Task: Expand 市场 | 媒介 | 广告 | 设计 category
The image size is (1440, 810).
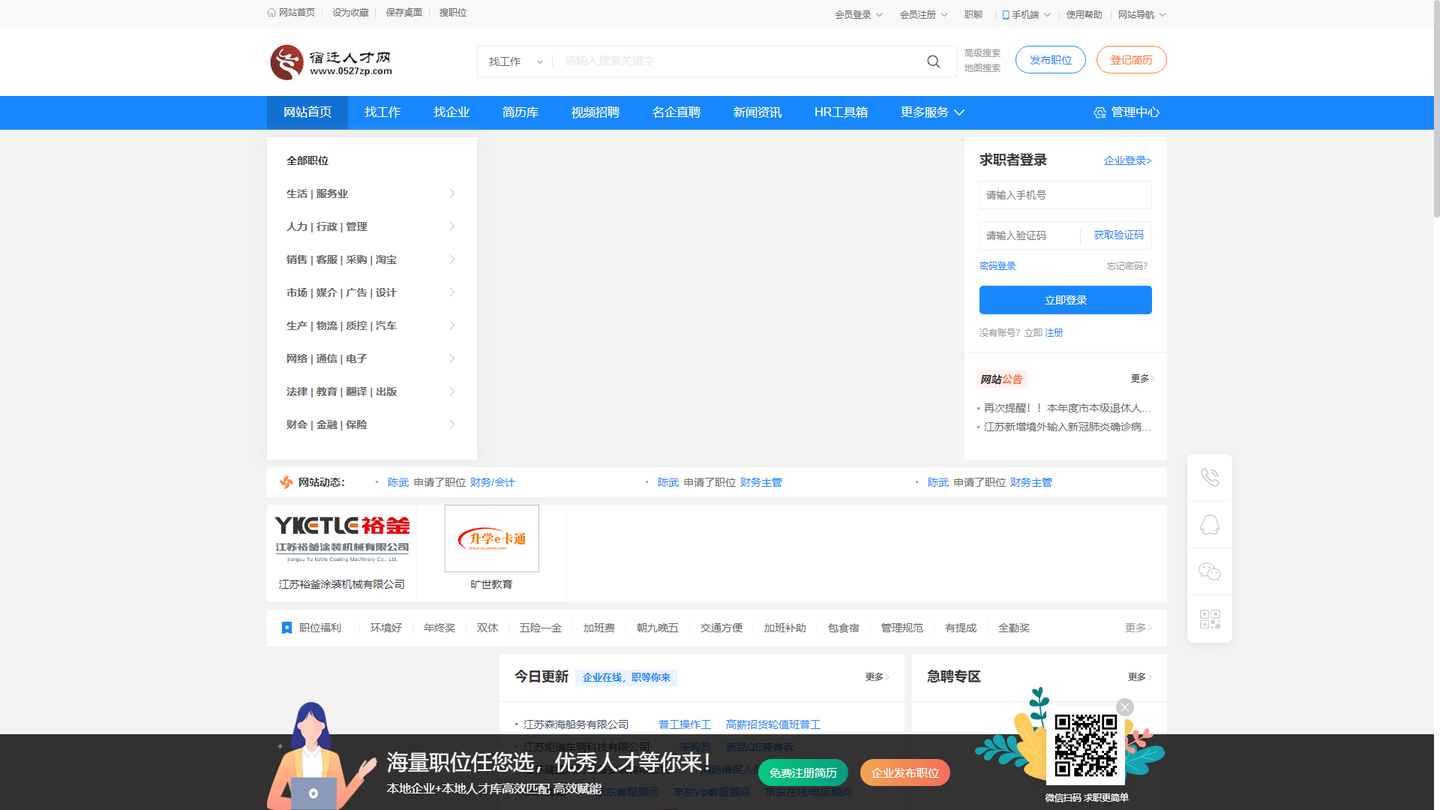Action: pos(371,293)
